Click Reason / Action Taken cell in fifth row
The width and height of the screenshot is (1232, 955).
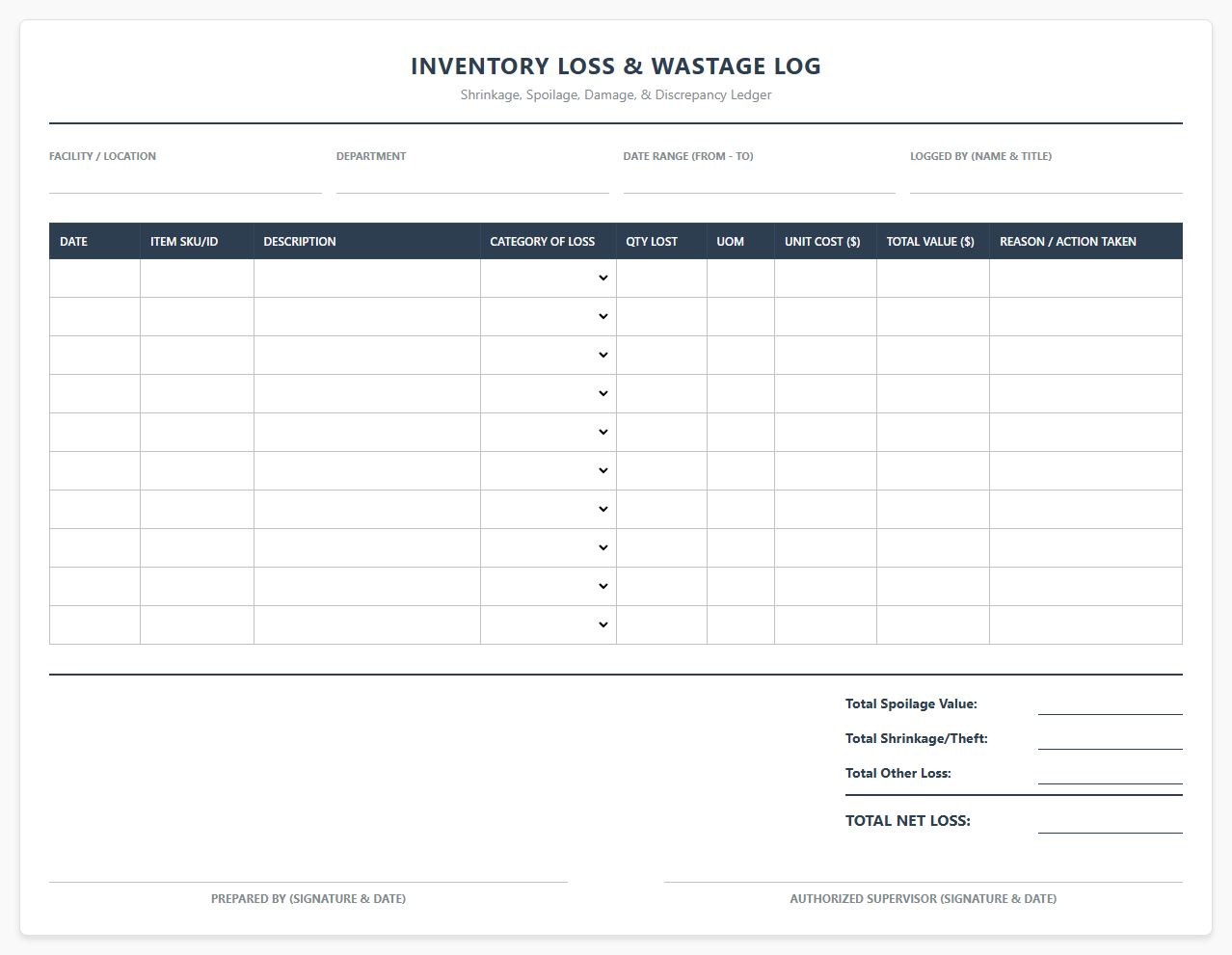pyautogui.click(x=1086, y=433)
